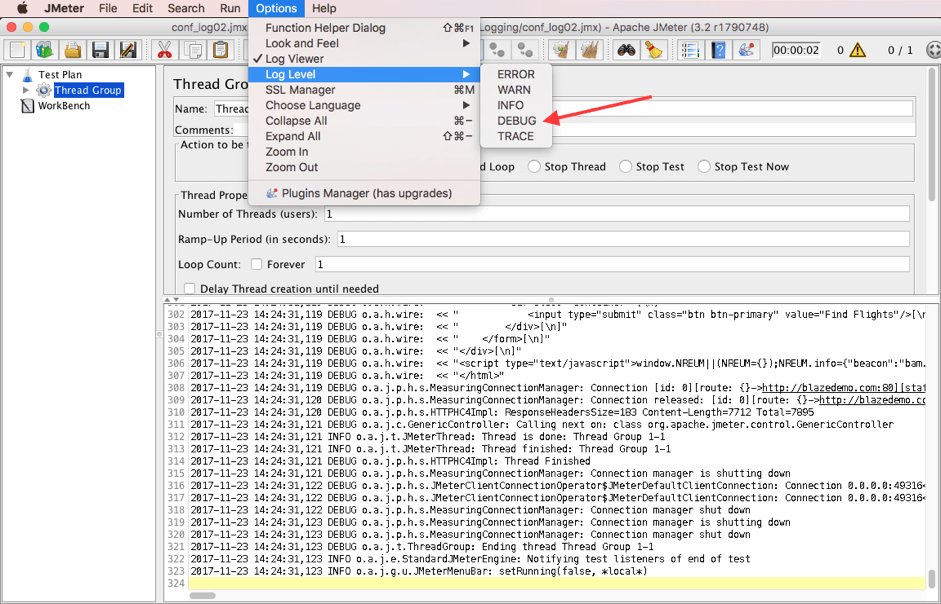This screenshot has width=941, height=604.
Task: Select Collapse All menu item
Action: click(364, 121)
